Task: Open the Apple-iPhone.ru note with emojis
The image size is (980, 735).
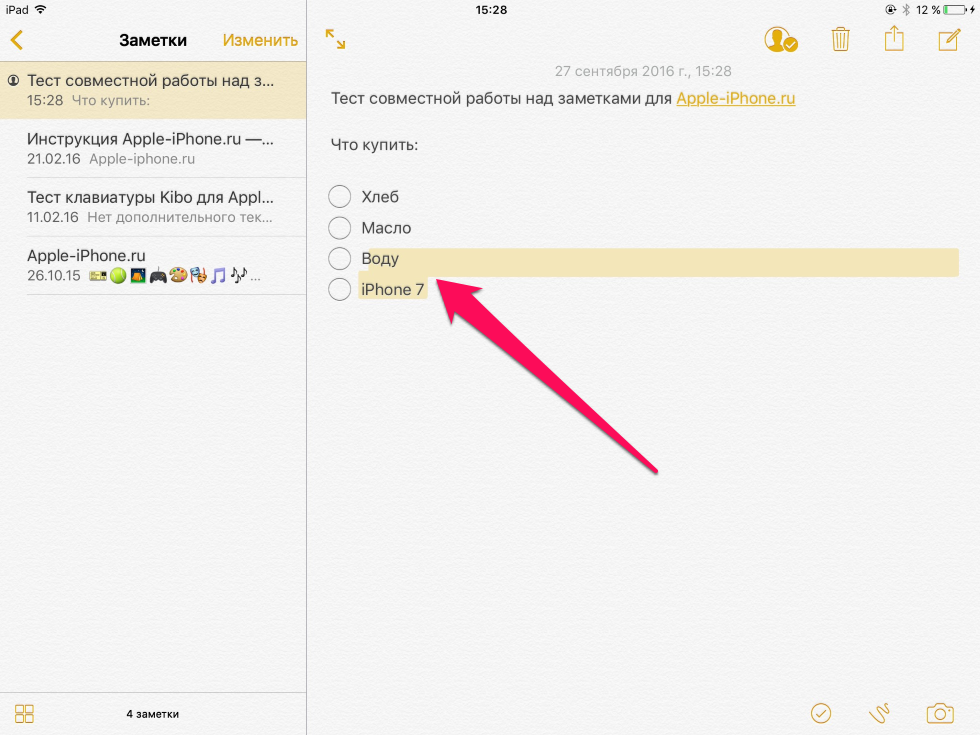Action: [153, 265]
